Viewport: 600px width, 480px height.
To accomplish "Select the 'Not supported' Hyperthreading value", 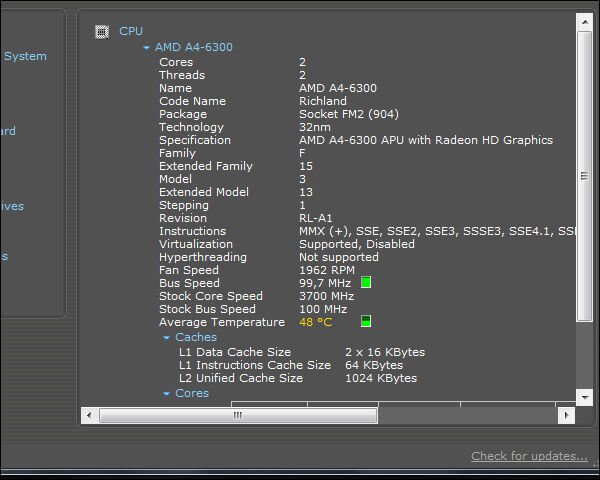I will (x=339, y=257).
